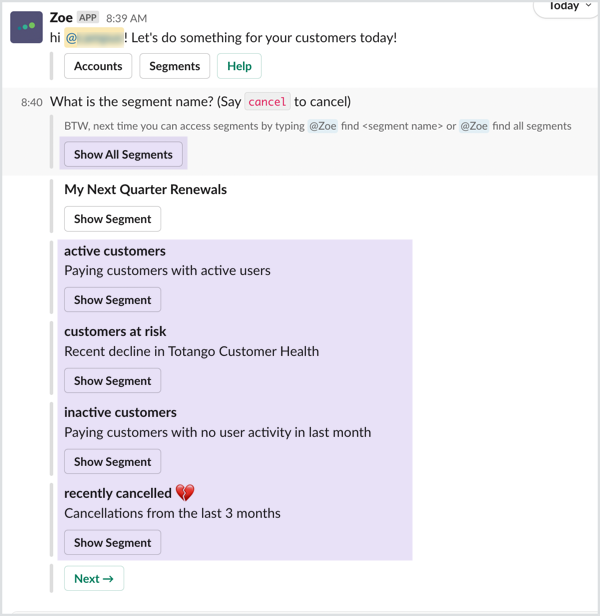Go to Next page of segments
Viewport: 600px width, 616px height.
click(x=94, y=578)
